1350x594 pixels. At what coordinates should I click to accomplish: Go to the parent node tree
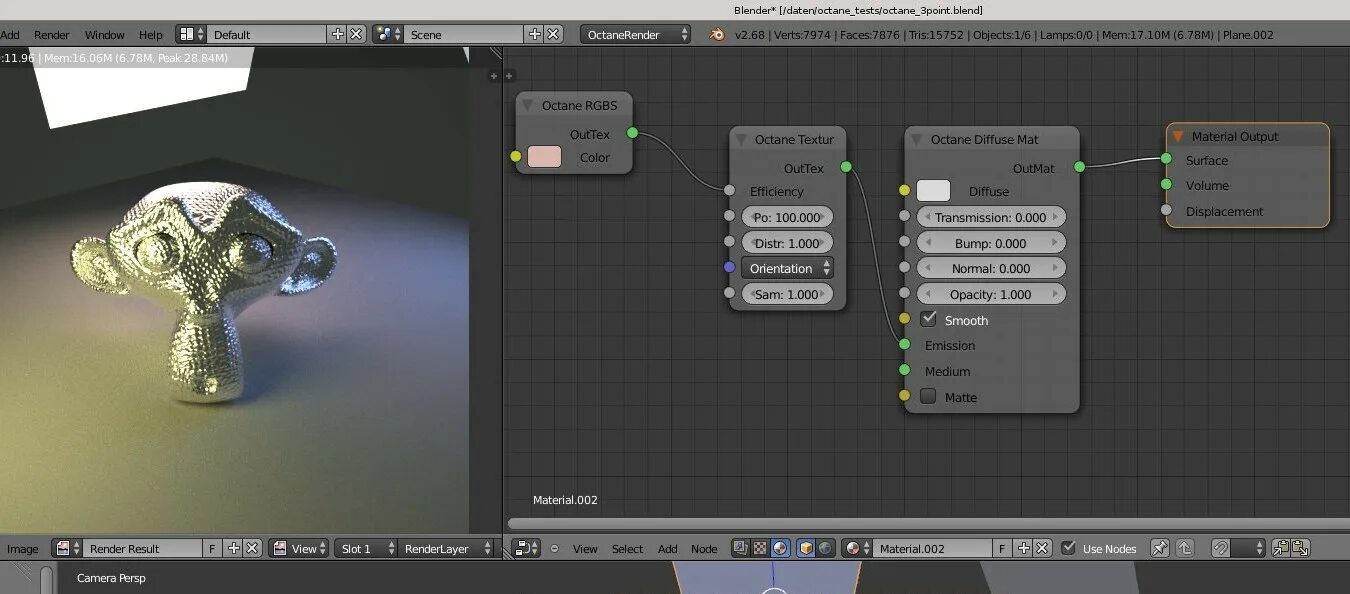1185,548
